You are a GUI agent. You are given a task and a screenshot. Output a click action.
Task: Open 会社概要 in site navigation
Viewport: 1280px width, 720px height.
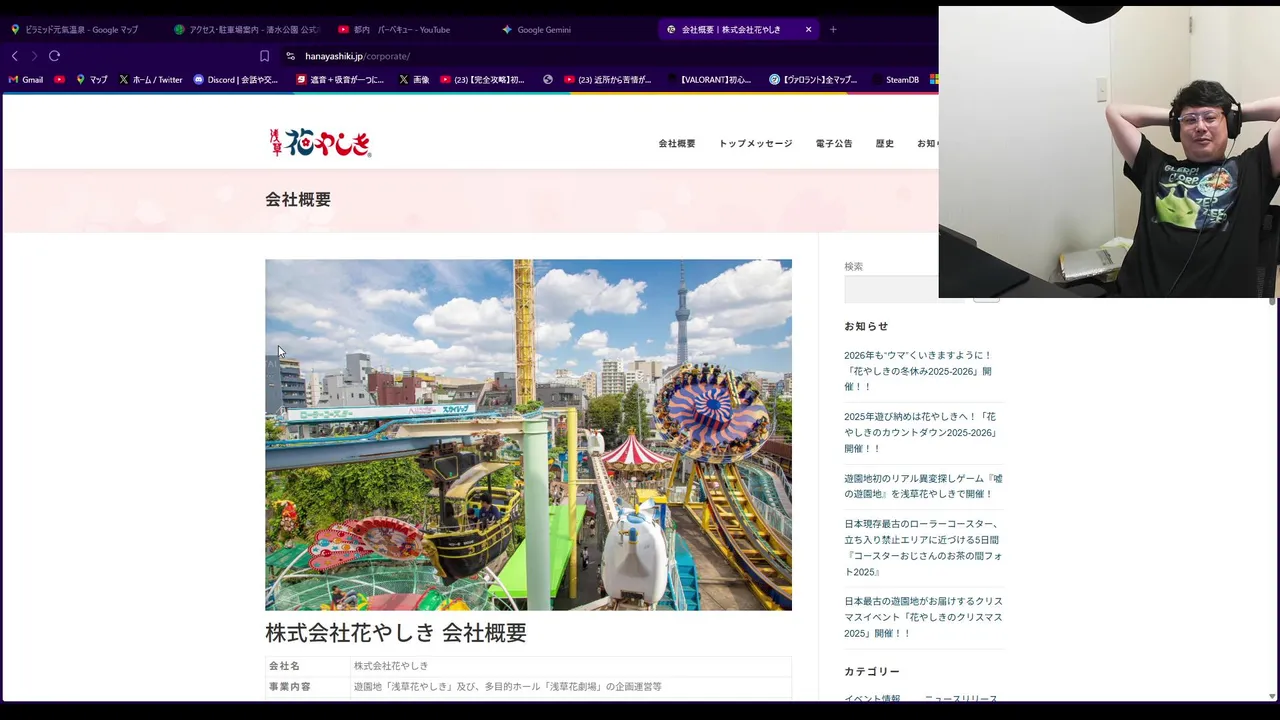click(677, 144)
